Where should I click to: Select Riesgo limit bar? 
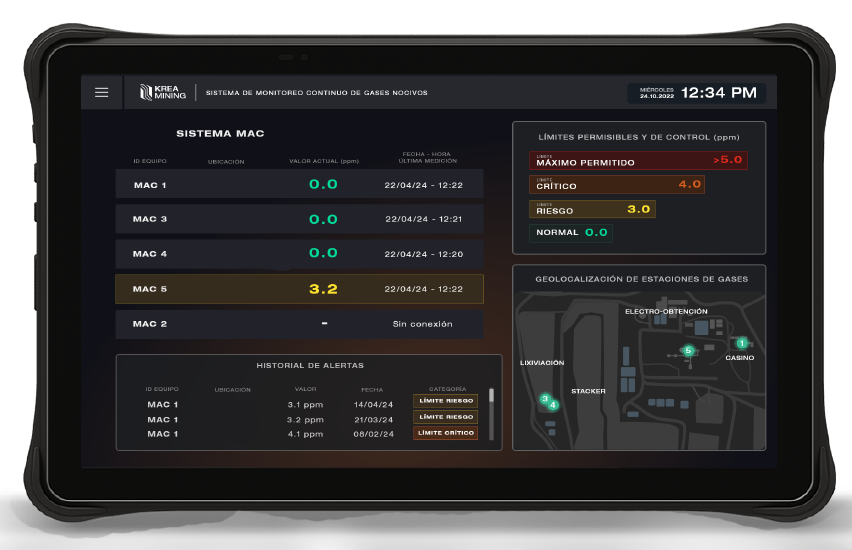tap(592, 209)
